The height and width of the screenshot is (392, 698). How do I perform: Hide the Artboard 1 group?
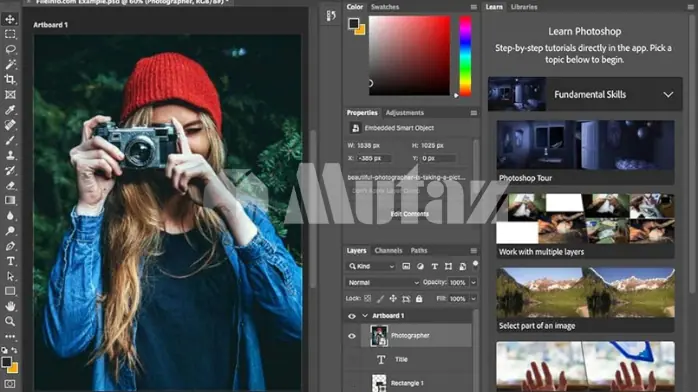[352, 316]
